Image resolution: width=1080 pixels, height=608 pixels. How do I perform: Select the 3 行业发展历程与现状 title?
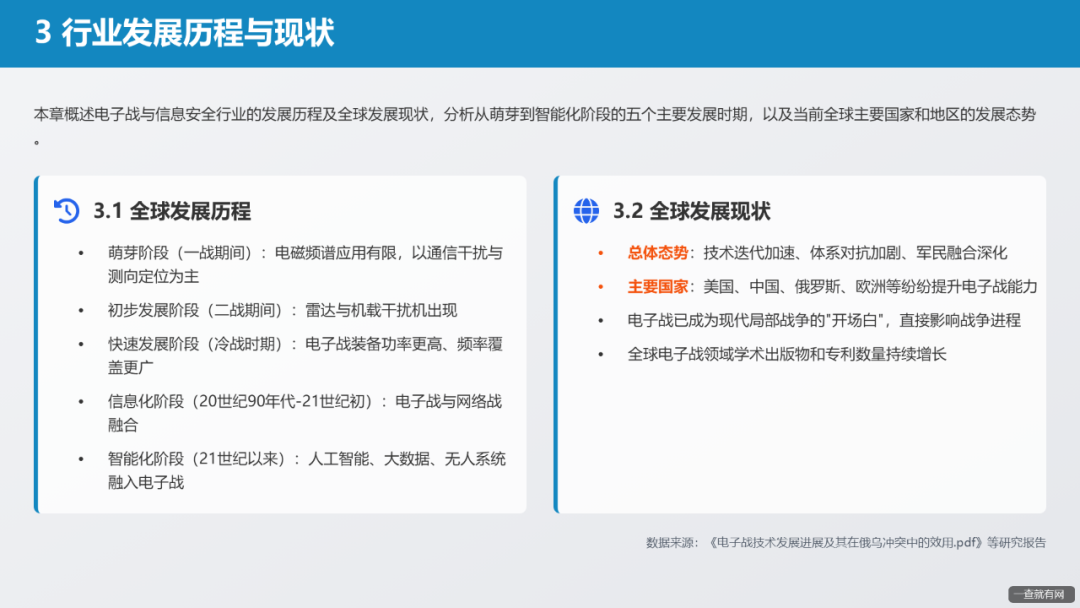pyautogui.click(x=185, y=32)
